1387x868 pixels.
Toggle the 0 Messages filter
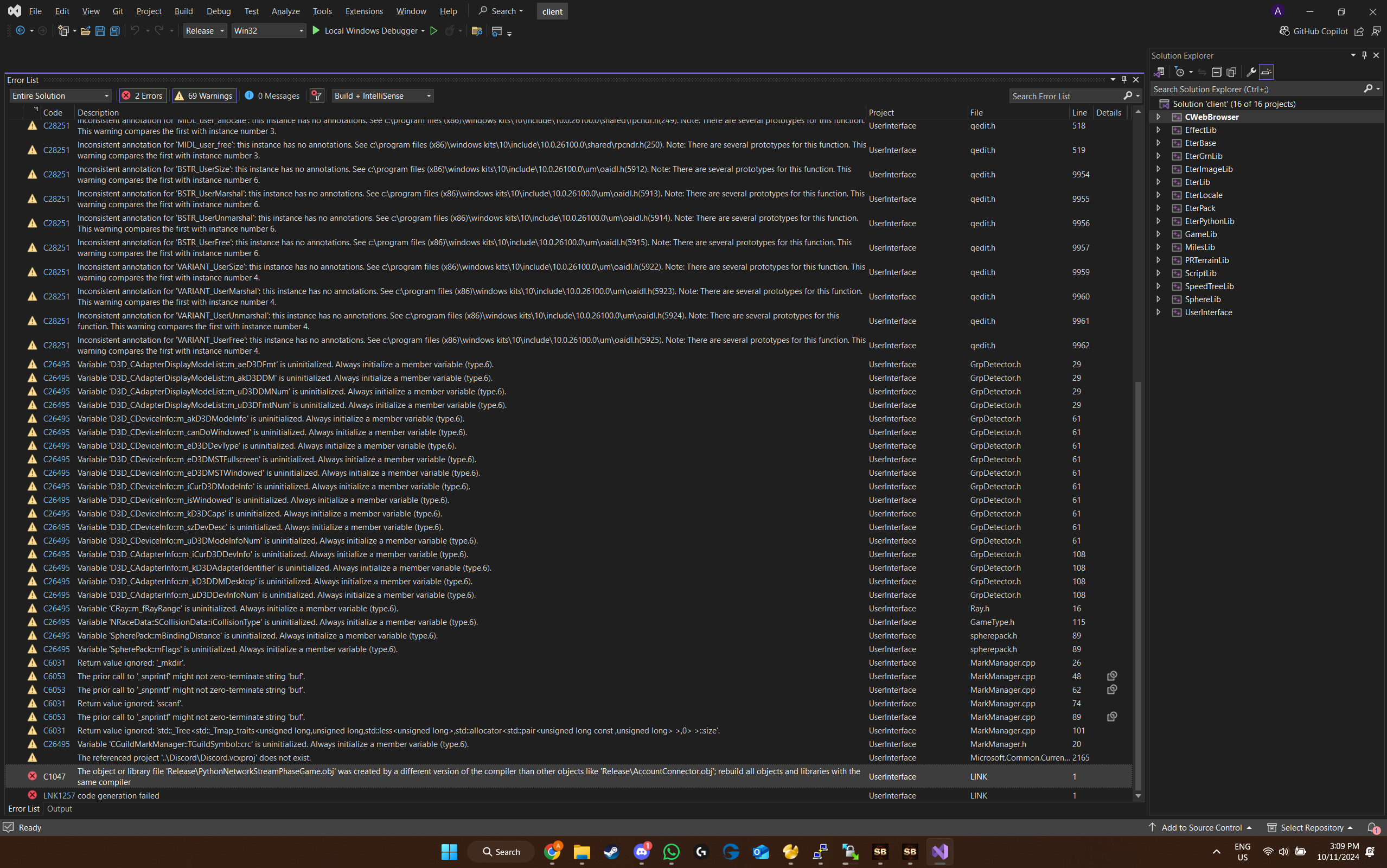click(272, 96)
